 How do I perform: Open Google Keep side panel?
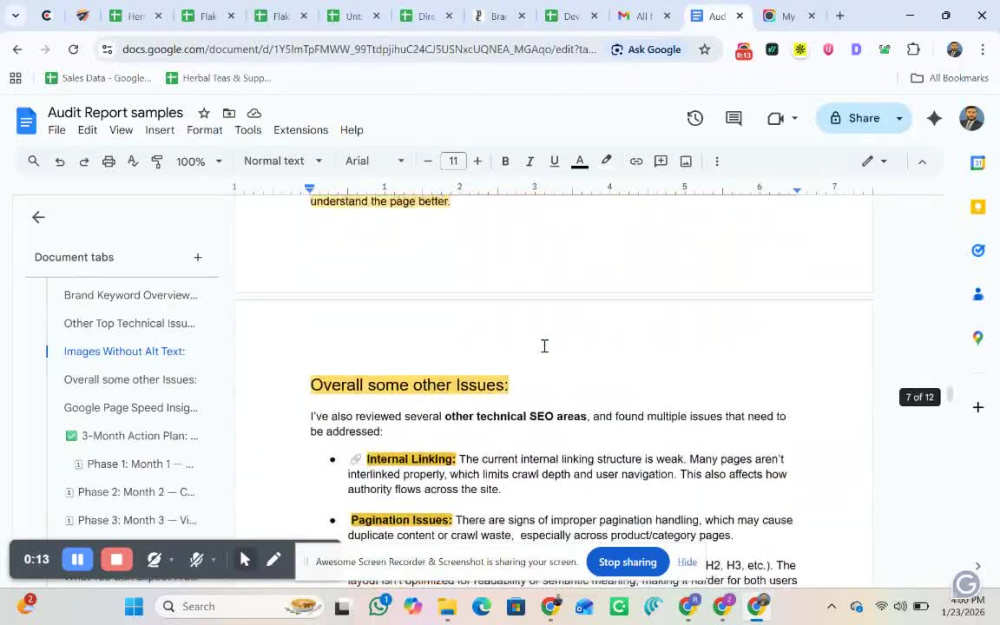click(978, 207)
